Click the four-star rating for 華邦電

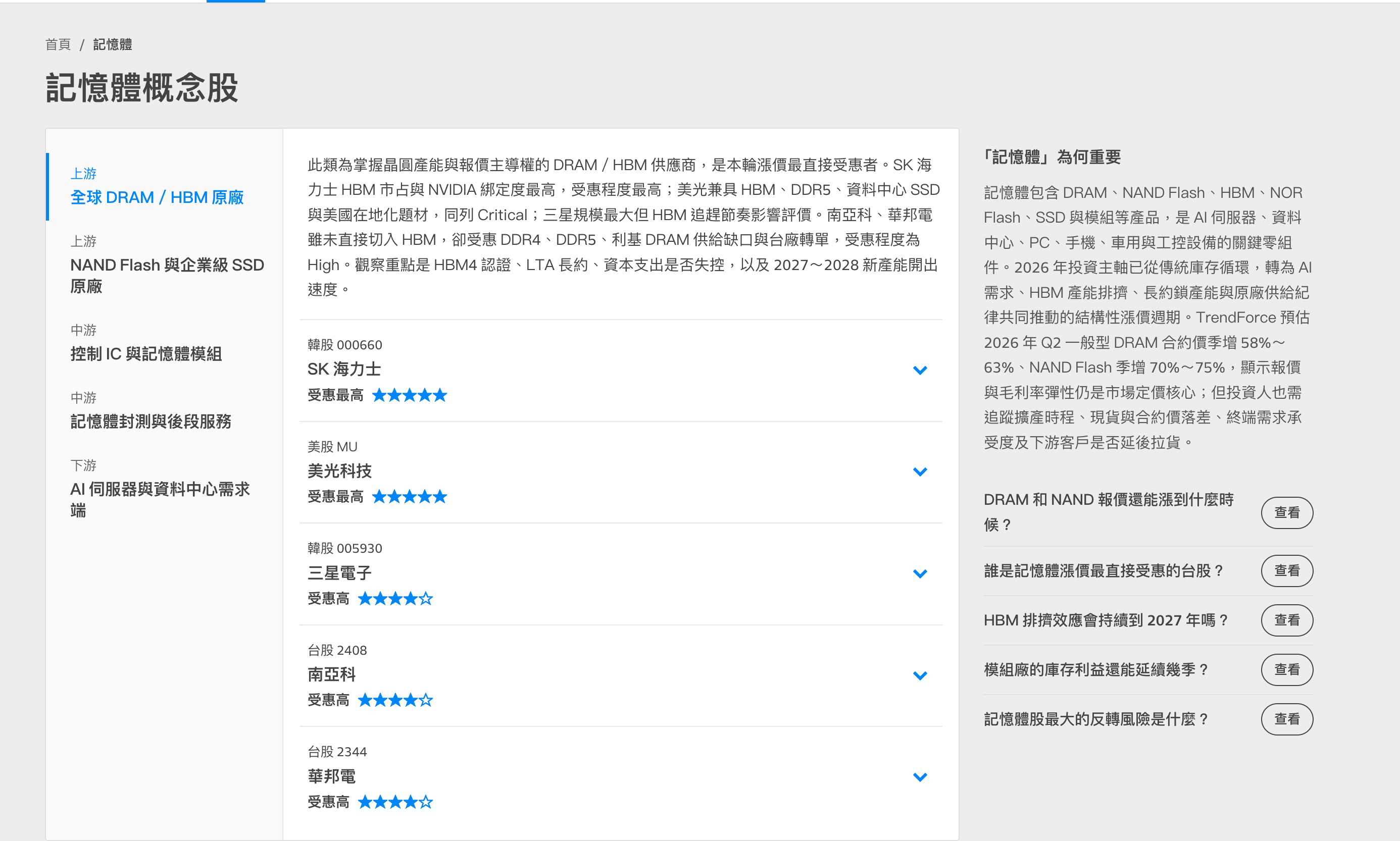395,802
